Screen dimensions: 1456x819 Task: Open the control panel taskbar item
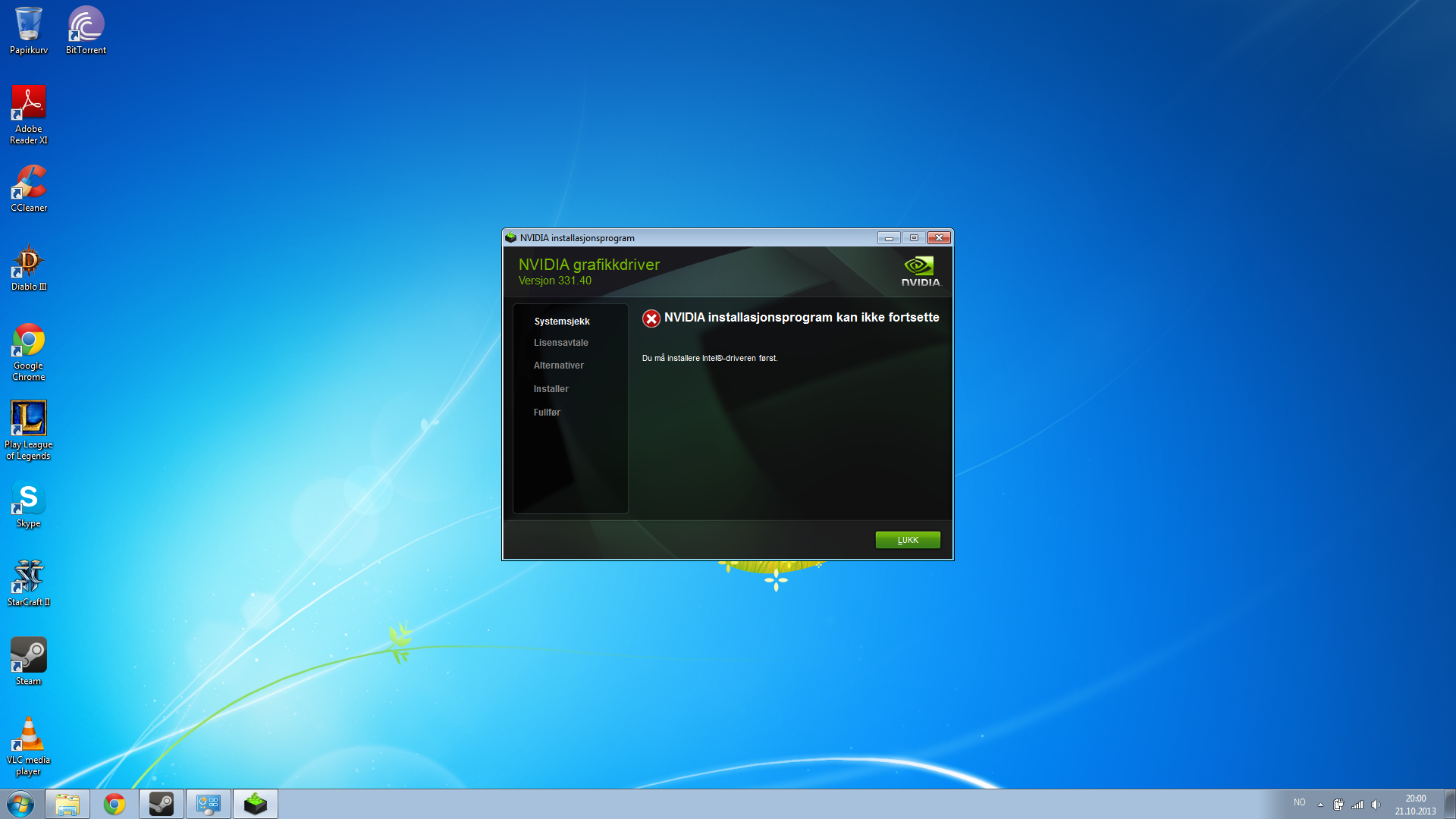click(209, 804)
